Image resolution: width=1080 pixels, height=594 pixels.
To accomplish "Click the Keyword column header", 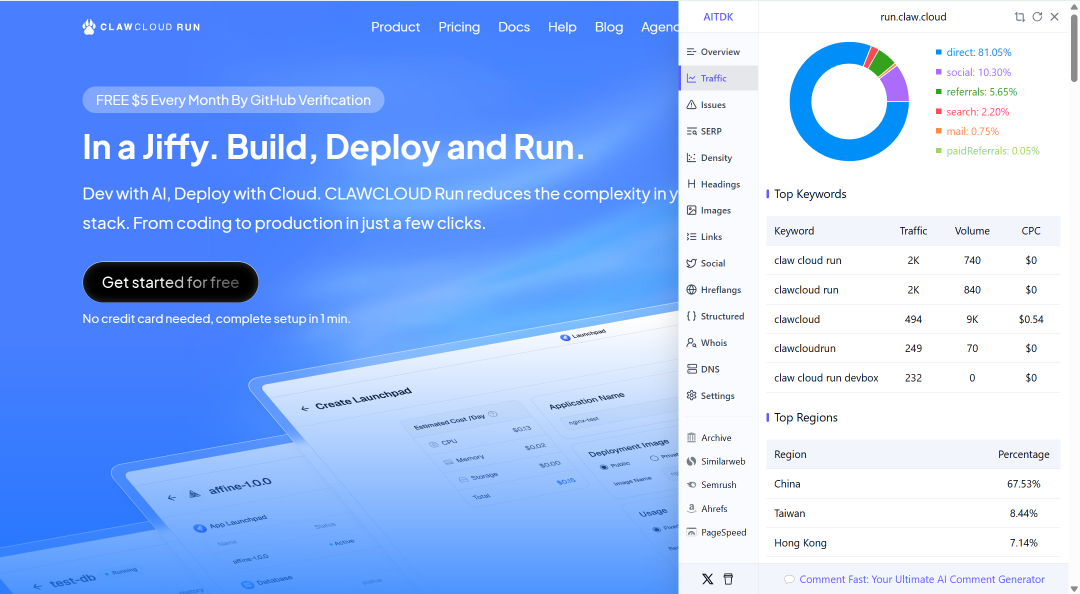I will (794, 231).
